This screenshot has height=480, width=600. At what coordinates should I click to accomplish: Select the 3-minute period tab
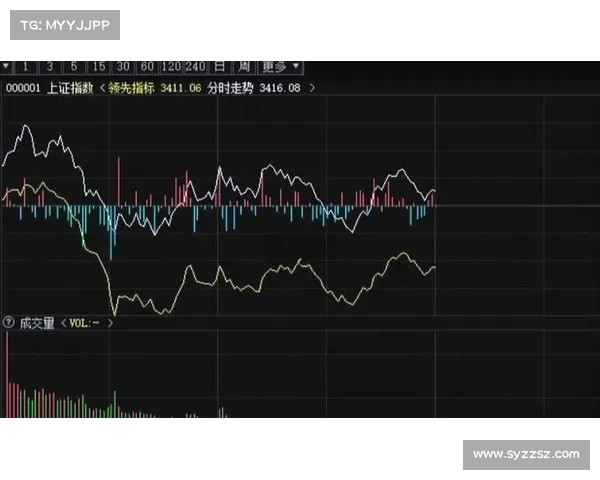pos(50,67)
